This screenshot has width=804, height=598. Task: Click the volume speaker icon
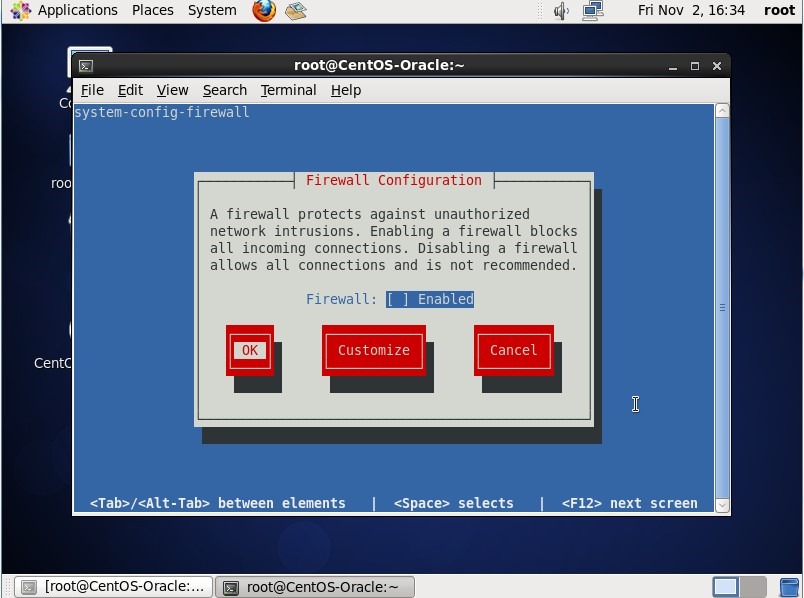561,11
